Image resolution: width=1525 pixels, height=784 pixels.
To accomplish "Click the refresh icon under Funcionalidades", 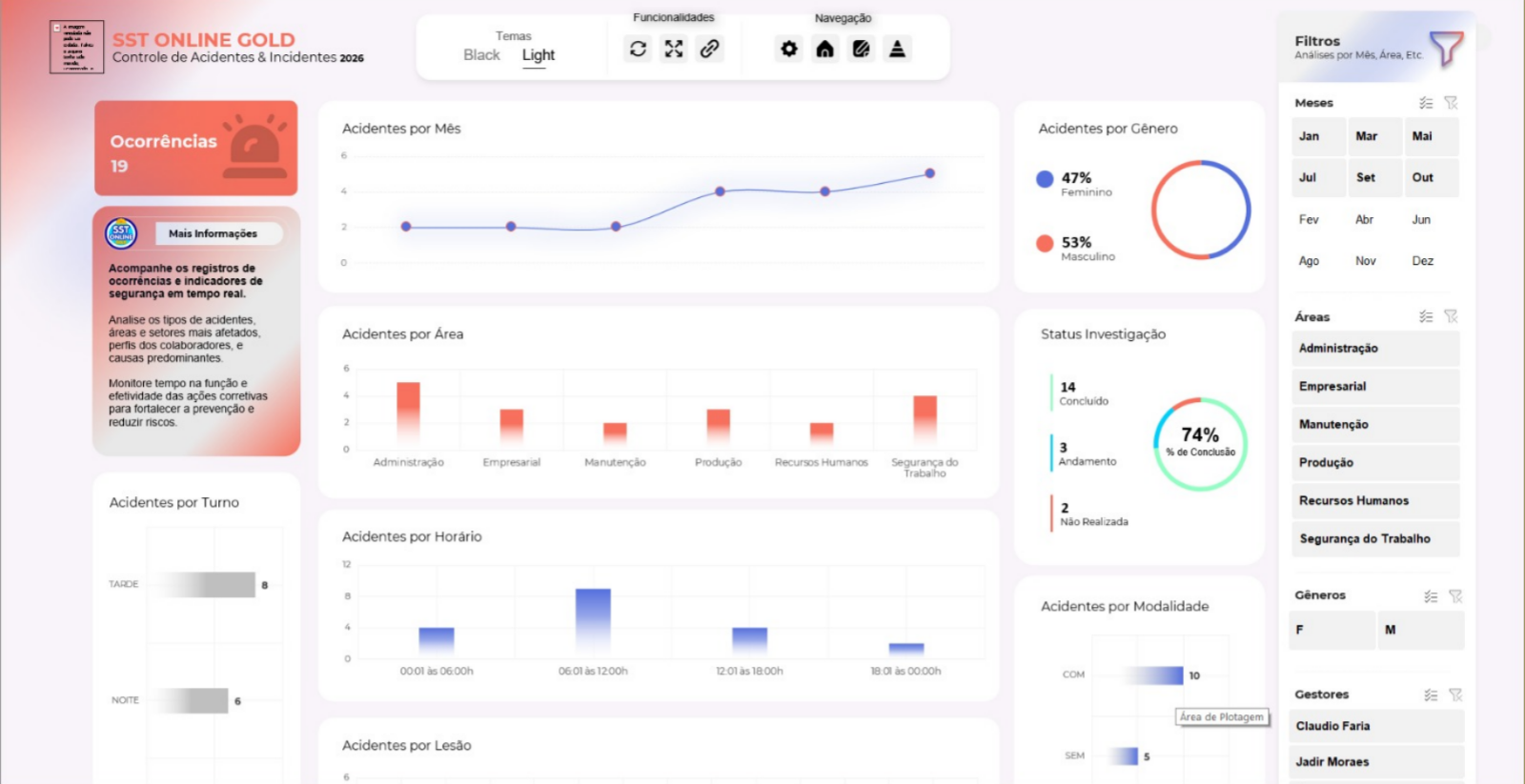I will (638, 49).
